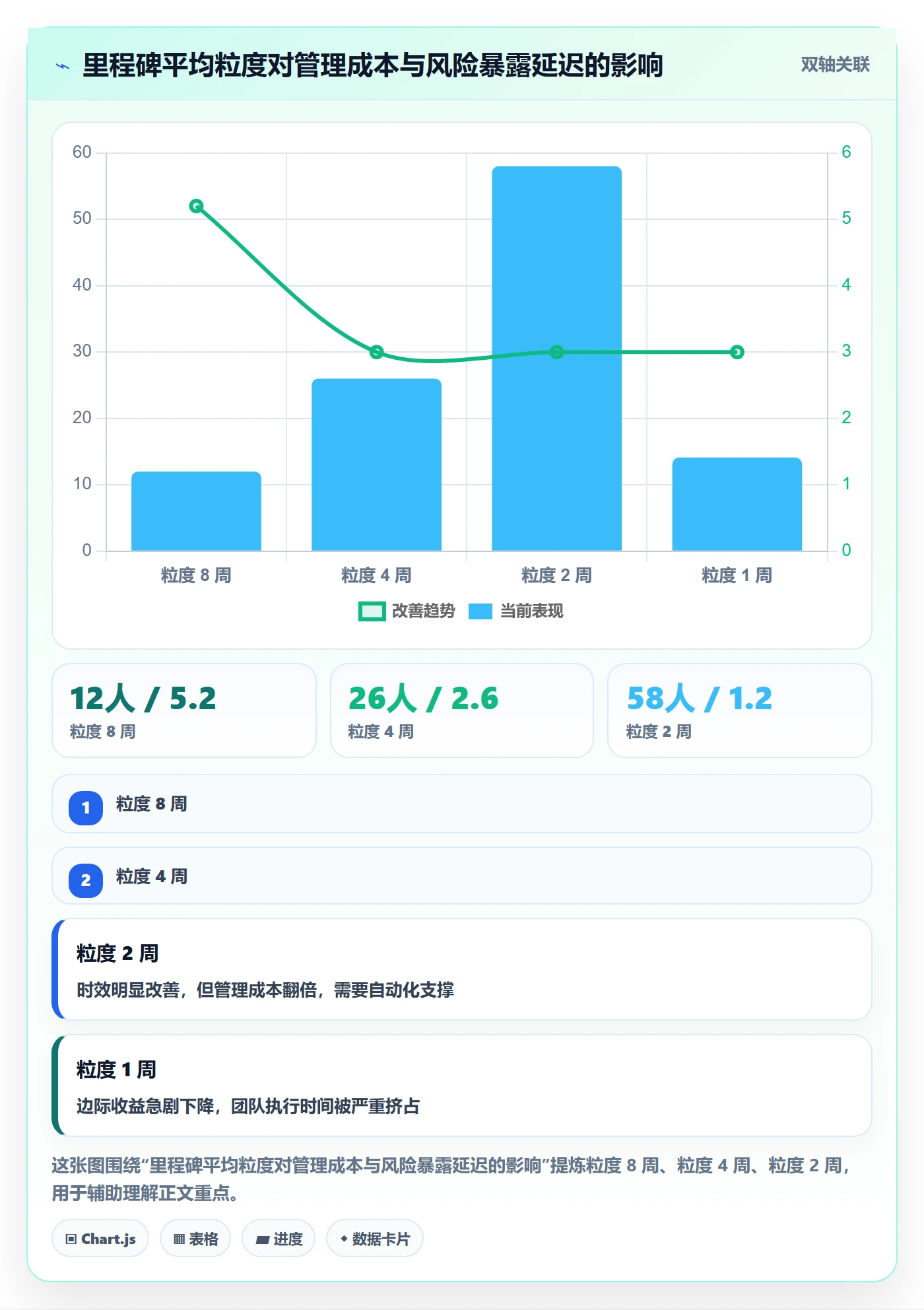The image size is (924, 1310).
Task: Toggle the 当前表现 legend swatch
Action: pos(480,611)
